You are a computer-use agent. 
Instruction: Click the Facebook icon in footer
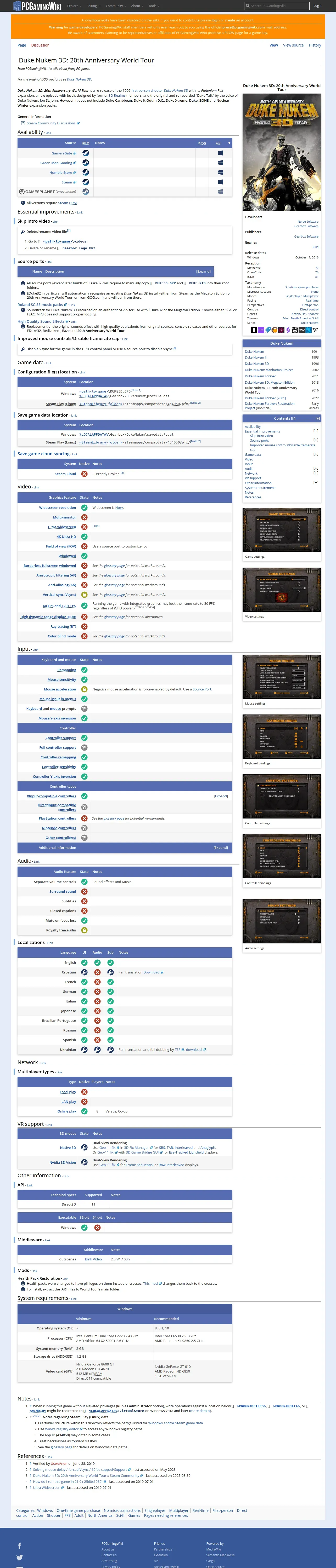point(20,1546)
